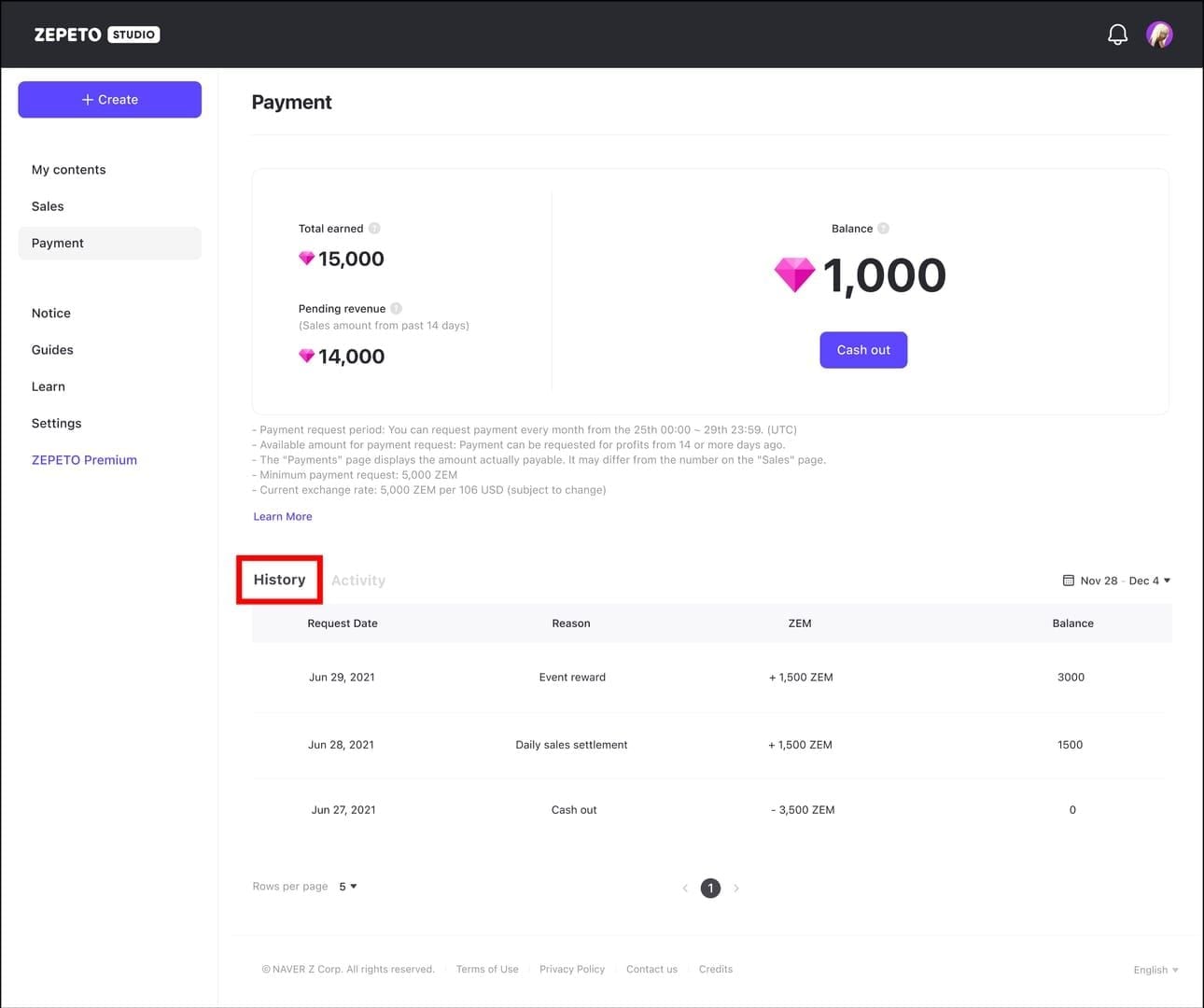Click the calendar icon beside the date range
Image resolution: width=1204 pixels, height=1008 pixels.
pyautogui.click(x=1068, y=580)
